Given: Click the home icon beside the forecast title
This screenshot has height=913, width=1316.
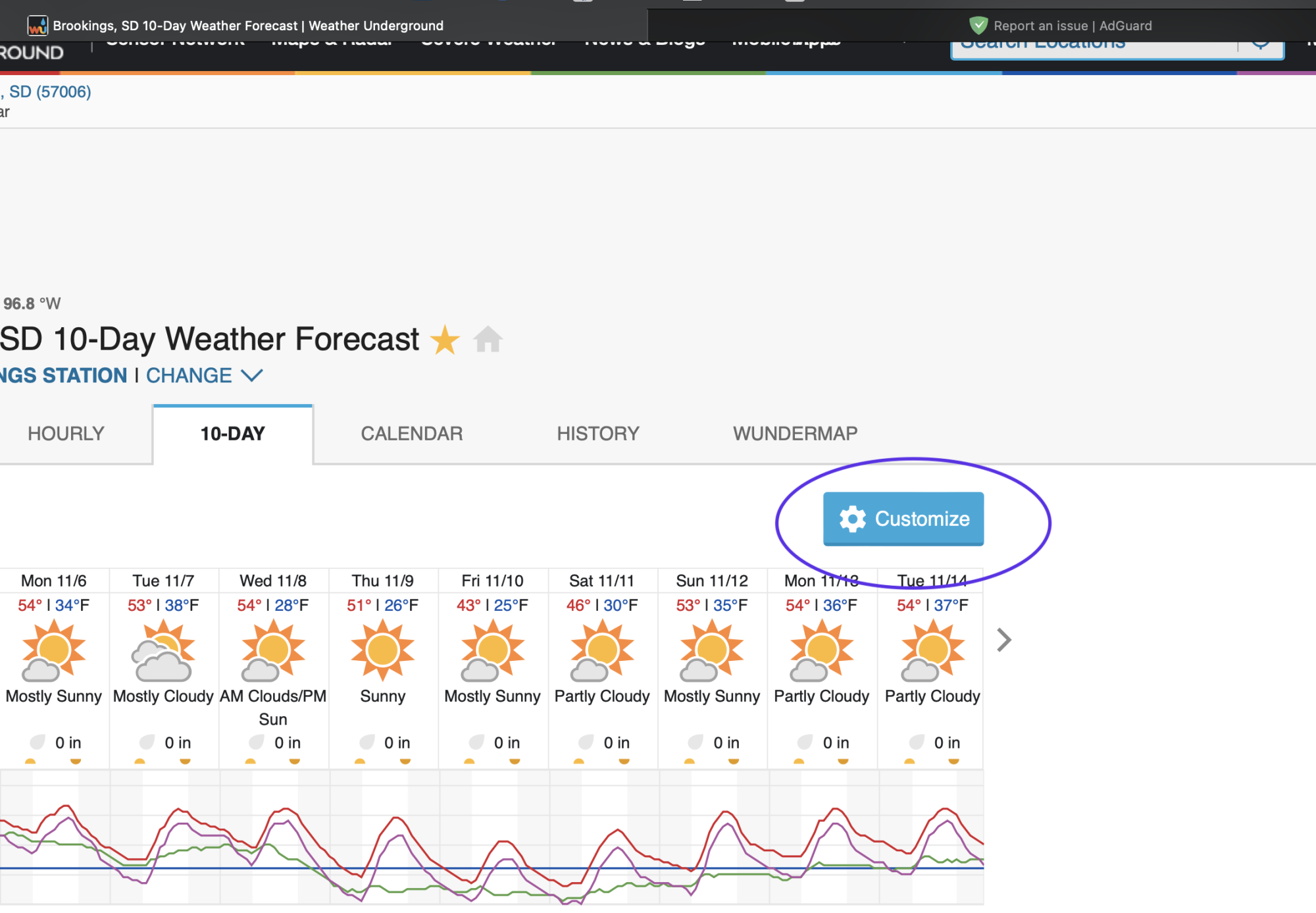Looking at the screenshot, I should point(488,339).
